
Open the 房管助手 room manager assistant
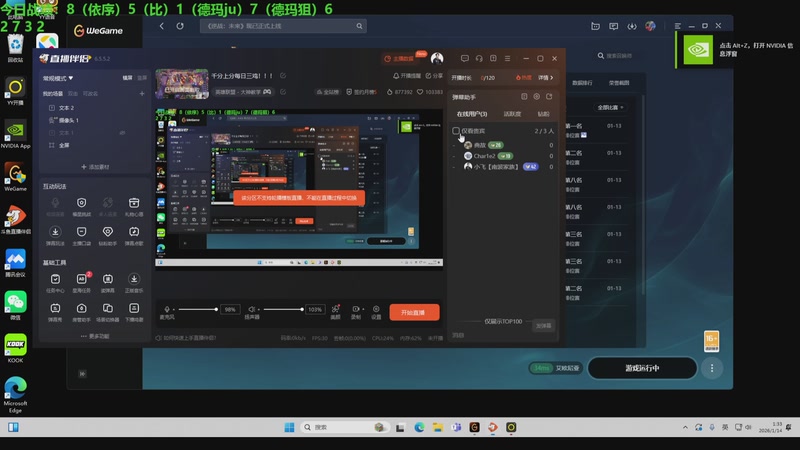tap(82, 312)
